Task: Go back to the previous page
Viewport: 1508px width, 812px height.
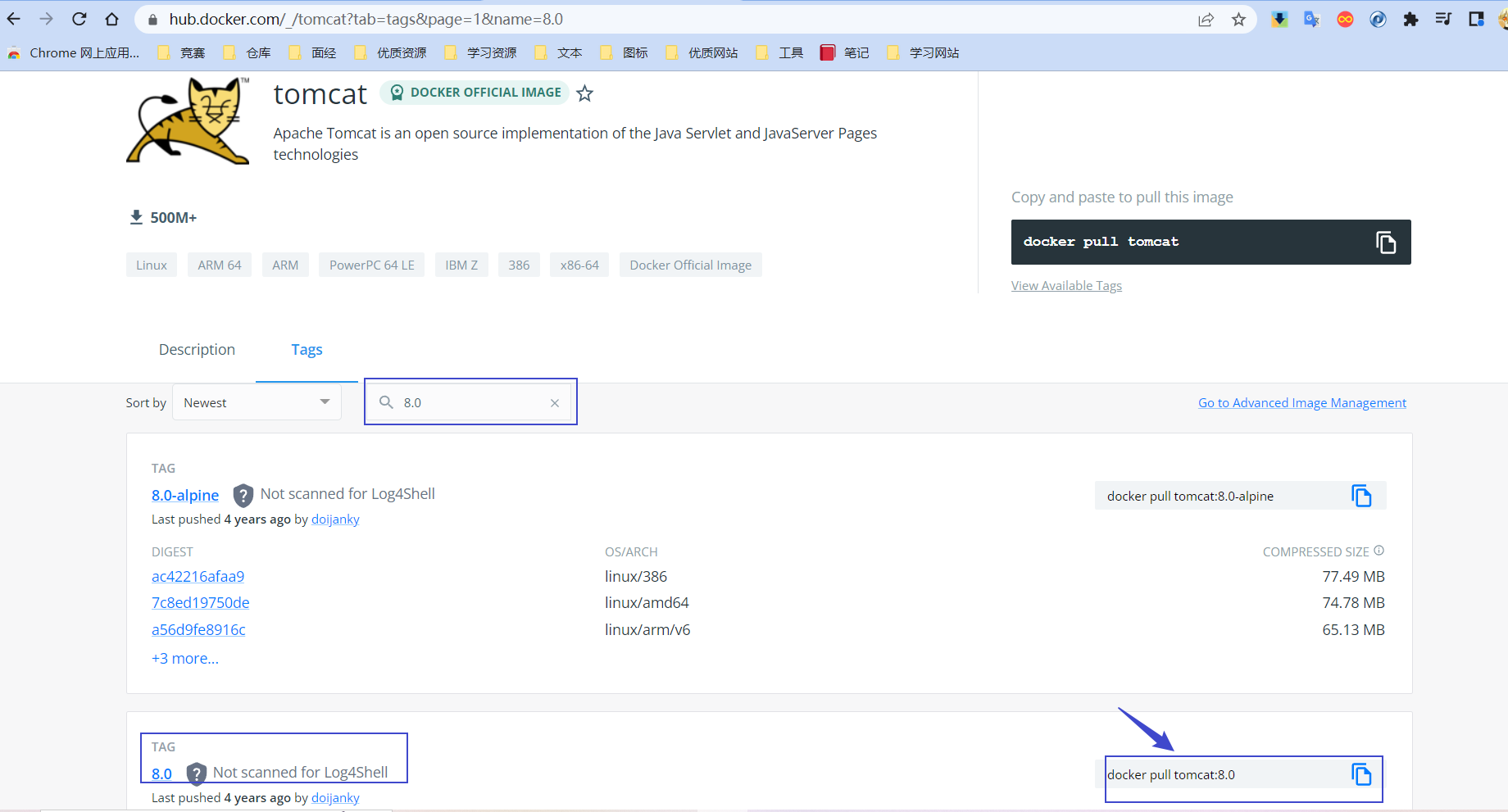Action: (14, 19)
